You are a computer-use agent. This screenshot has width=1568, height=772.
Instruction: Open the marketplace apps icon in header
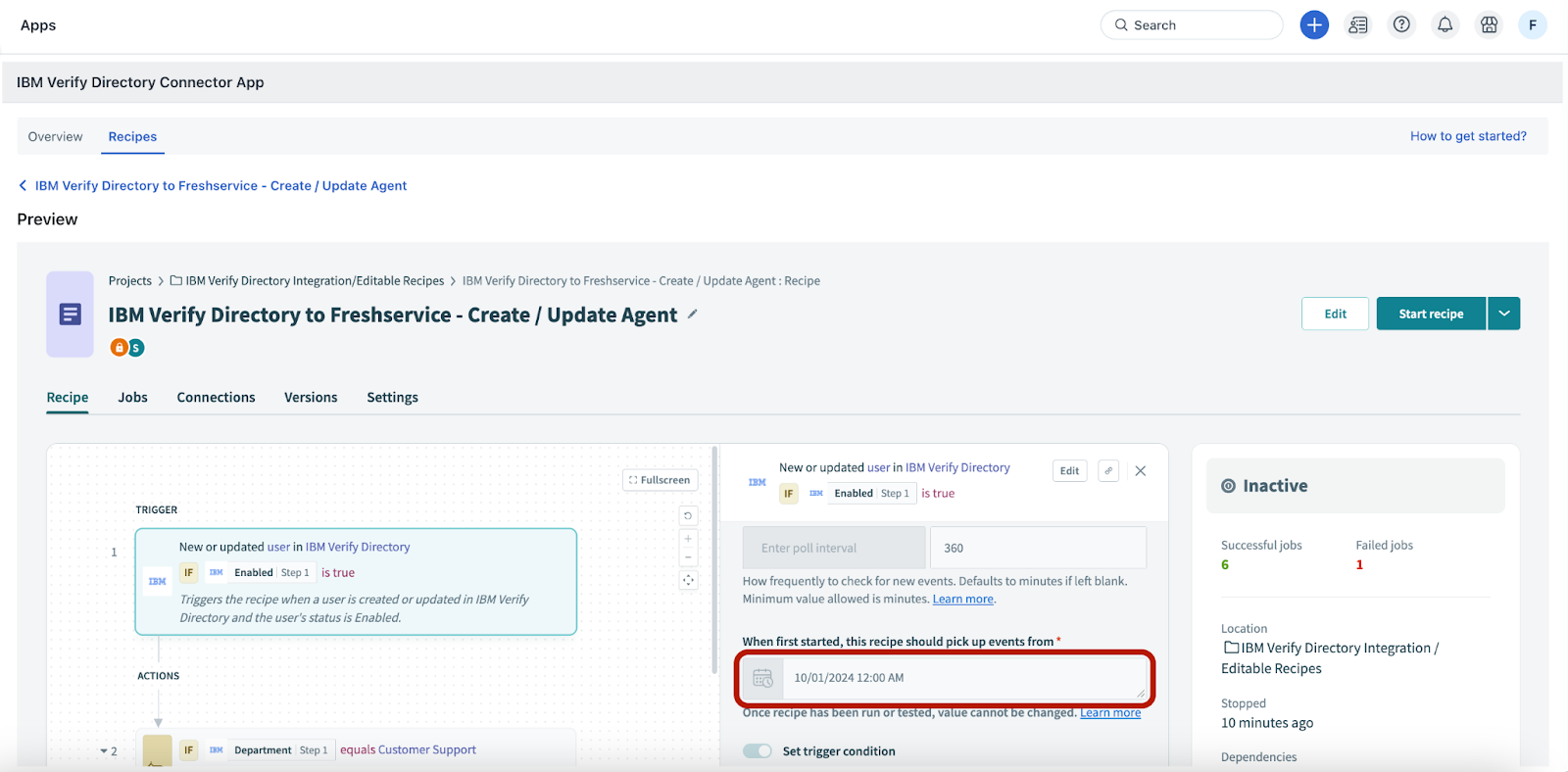[1489, 24]
